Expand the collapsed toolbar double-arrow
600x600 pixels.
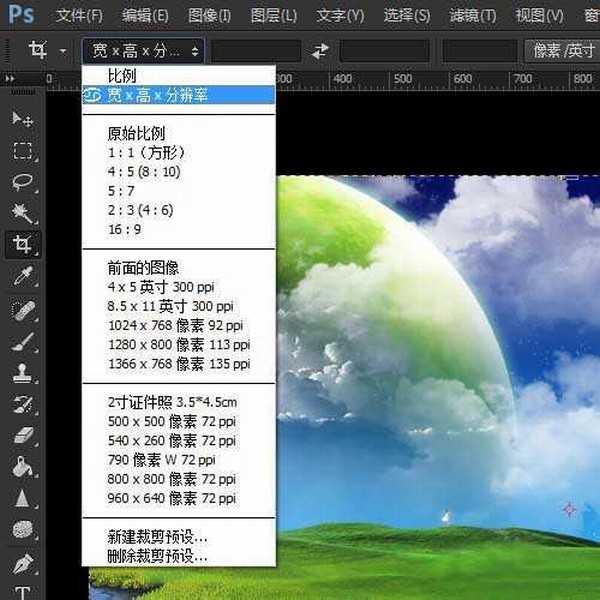(x=9, y=79)
